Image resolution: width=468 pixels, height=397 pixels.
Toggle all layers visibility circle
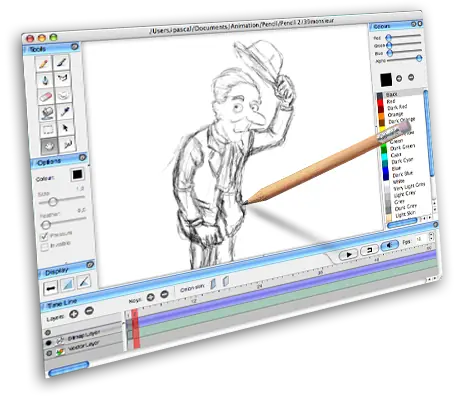(x=48, y=332)
